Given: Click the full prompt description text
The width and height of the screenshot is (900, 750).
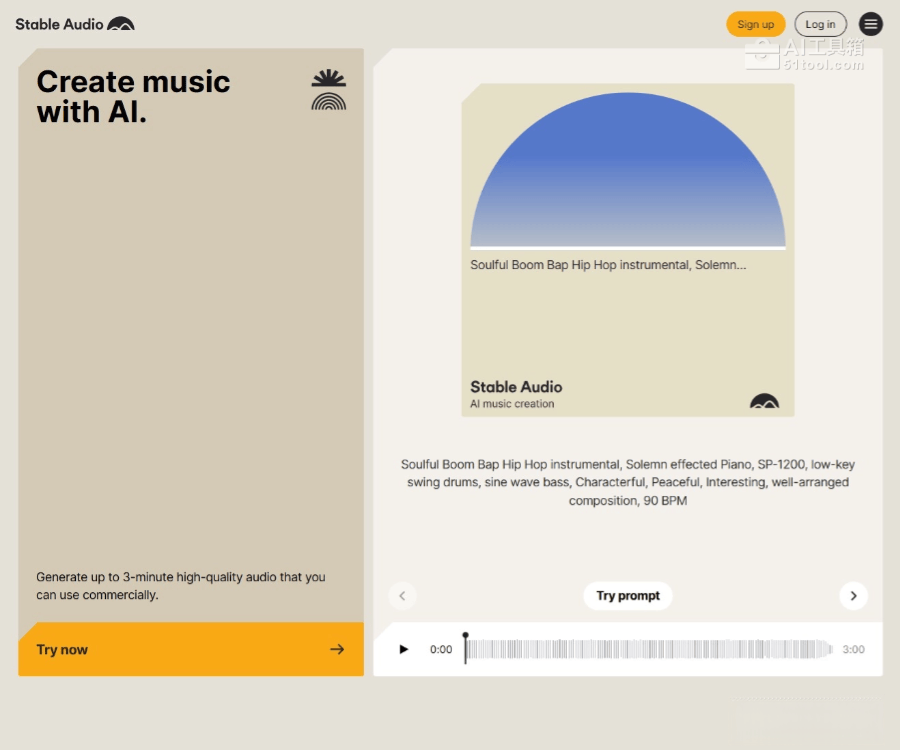Looking at the screenshot, I should coord(628,482).
